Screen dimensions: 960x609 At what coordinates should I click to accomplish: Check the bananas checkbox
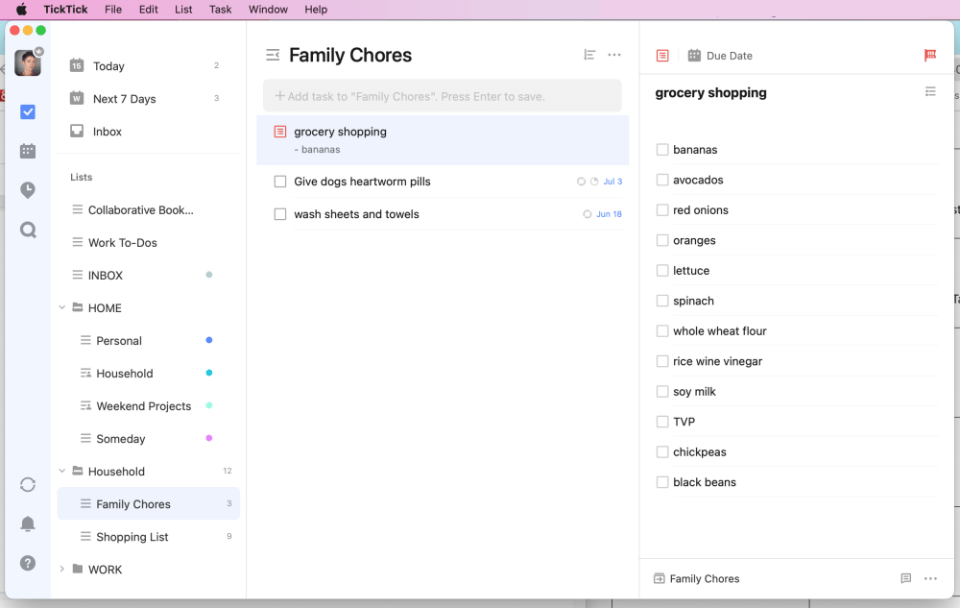662,149
